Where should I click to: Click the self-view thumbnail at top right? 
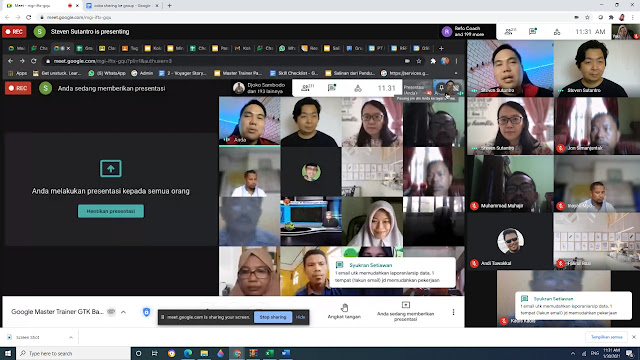(625, 31)
